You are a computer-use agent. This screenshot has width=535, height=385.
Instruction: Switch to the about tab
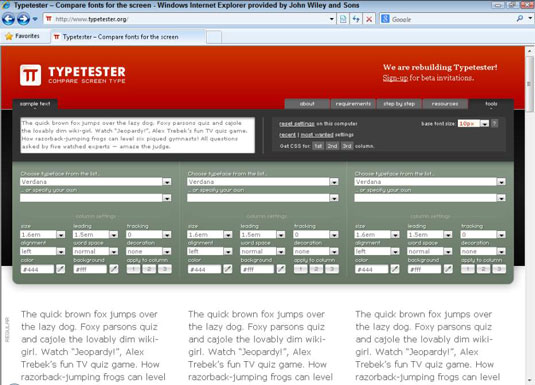tap(307, 104)
